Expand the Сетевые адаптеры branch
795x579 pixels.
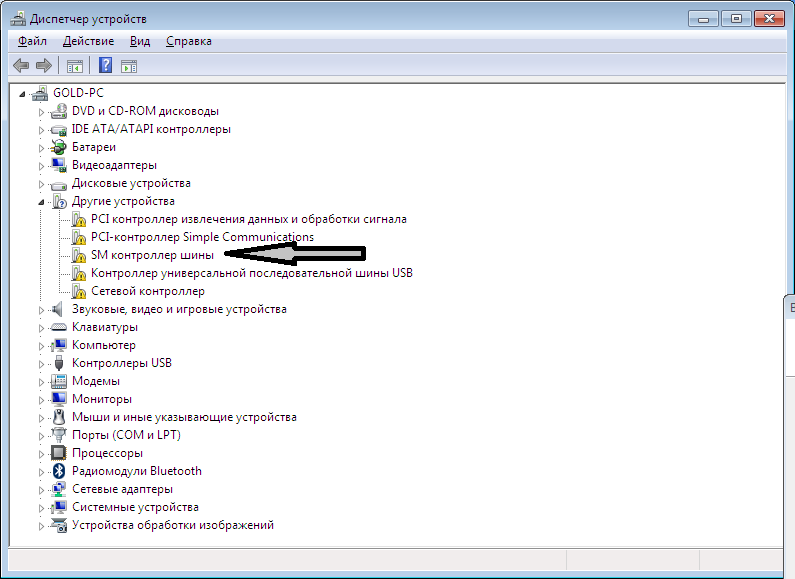click(42, 490)
